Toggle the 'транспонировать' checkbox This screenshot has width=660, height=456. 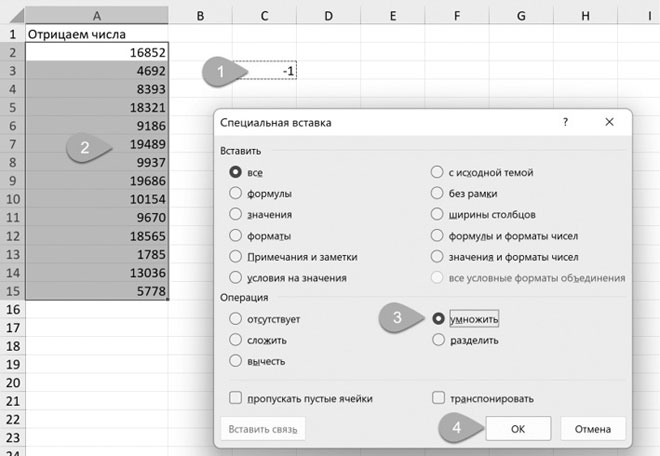coord(438,398)
